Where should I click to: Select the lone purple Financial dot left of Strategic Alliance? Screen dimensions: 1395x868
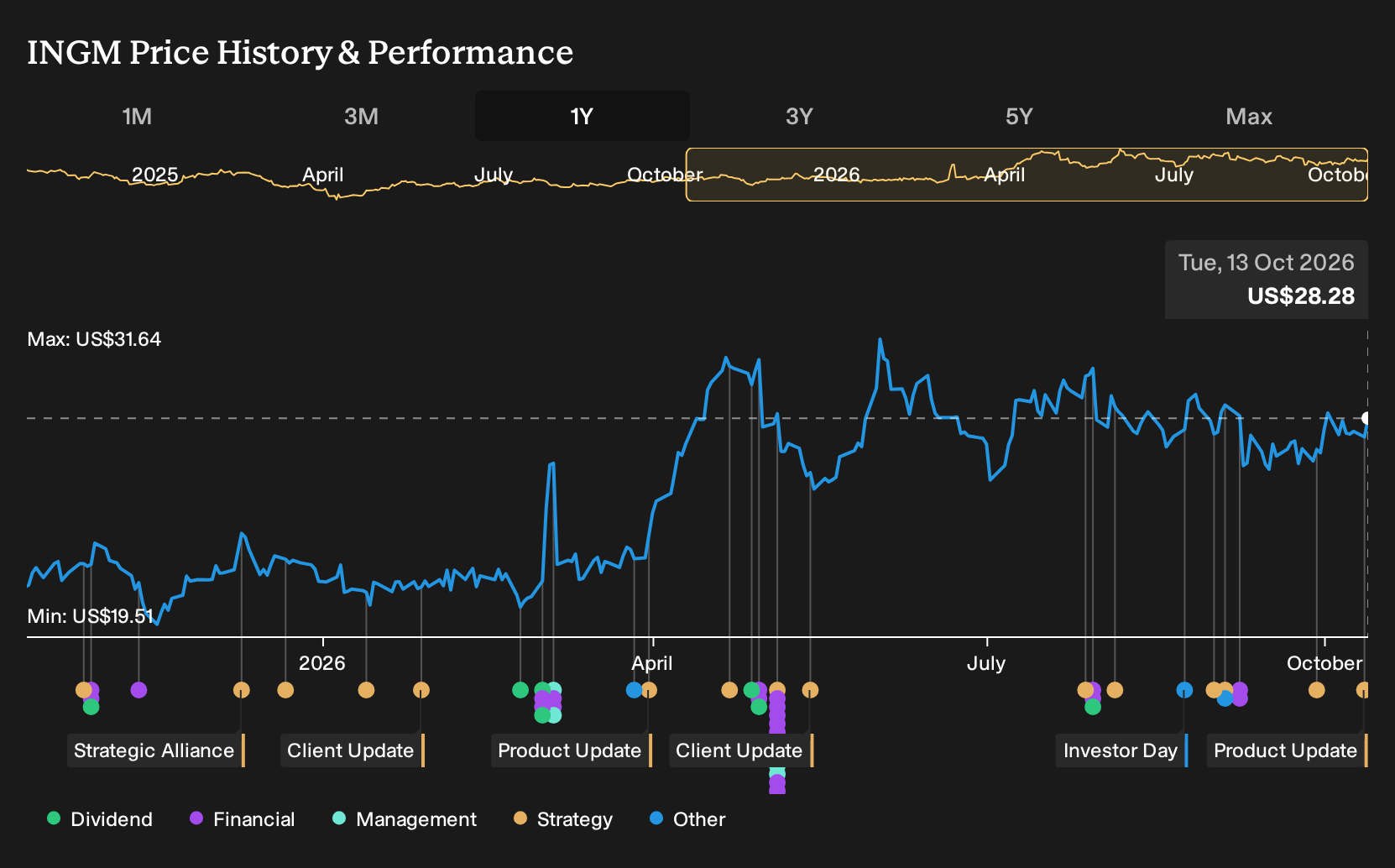pyautogui.click(x=139, y=690)
